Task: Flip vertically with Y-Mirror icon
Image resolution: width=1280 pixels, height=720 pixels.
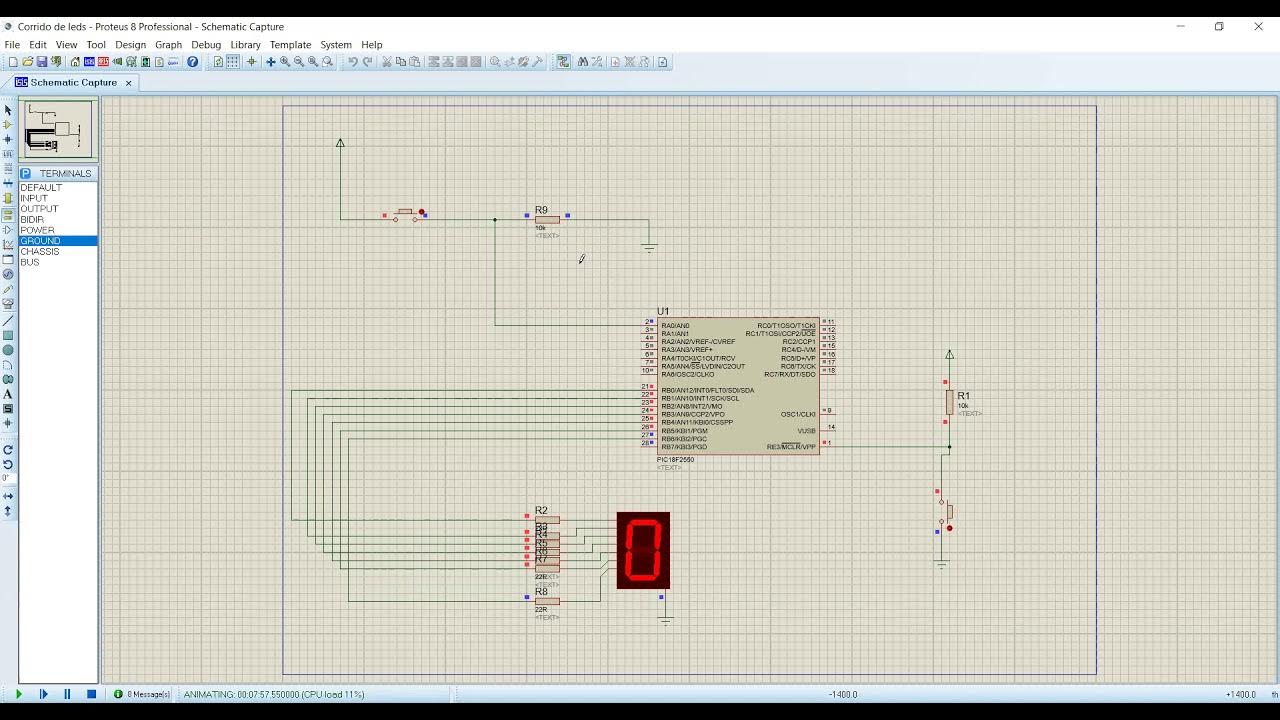Action: [8, 511]
